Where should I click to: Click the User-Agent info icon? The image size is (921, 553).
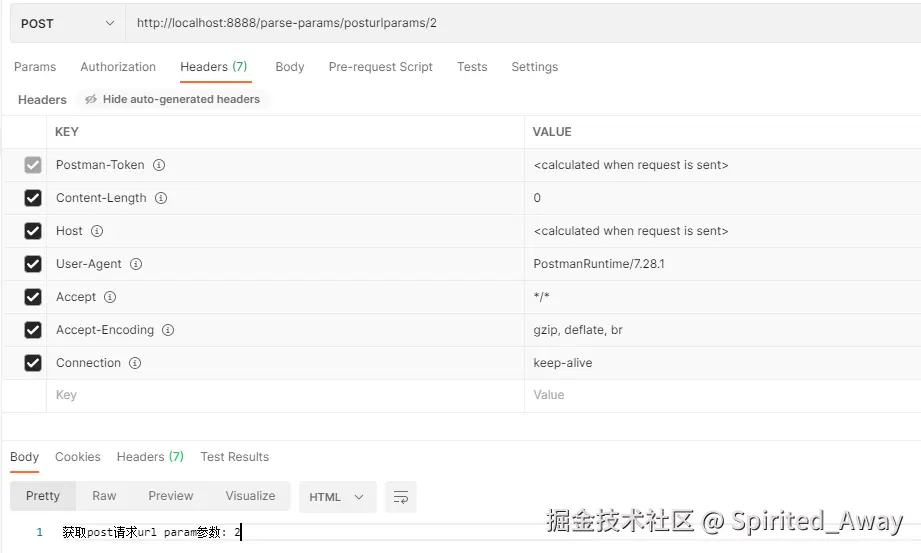(x=136, y=264)
